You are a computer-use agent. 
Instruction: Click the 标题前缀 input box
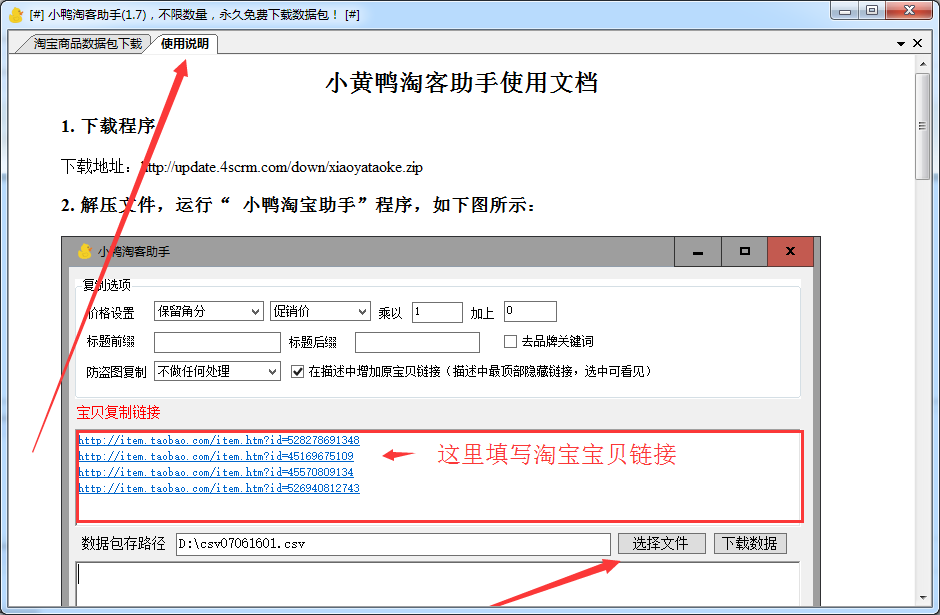click(217, 342)
